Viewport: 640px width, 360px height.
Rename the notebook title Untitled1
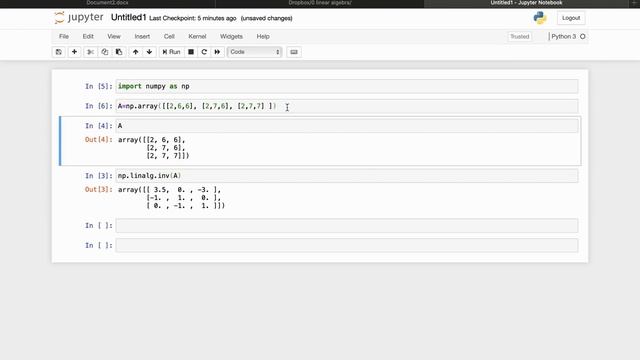pyautogui.click(x=128, y=18)
